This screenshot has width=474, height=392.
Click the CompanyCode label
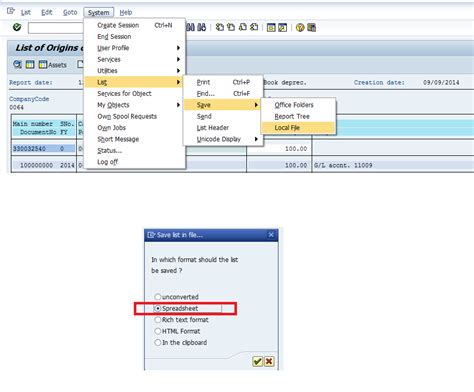pos(29,99)
